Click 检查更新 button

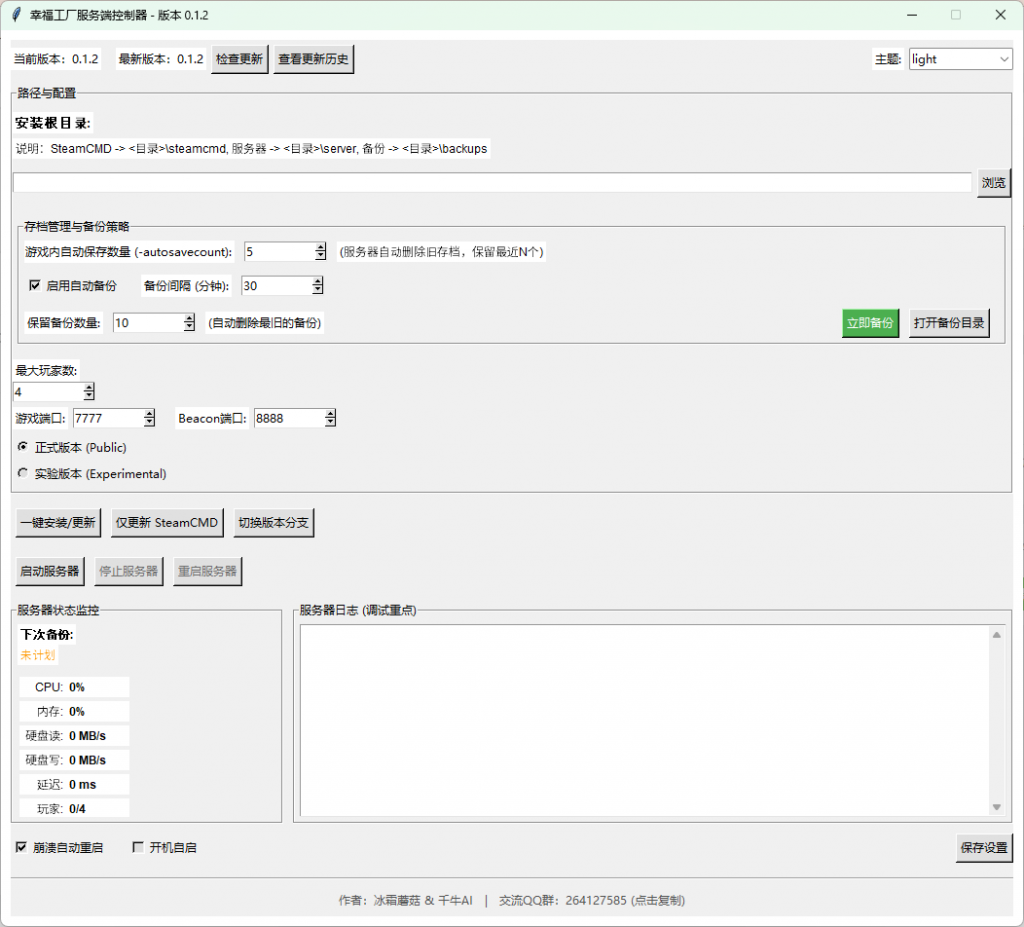coord(239,59)
